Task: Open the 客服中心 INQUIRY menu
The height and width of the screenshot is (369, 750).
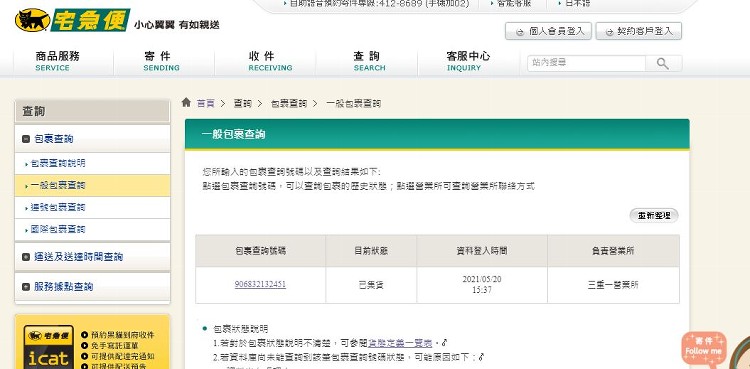Action: (468, 61)
